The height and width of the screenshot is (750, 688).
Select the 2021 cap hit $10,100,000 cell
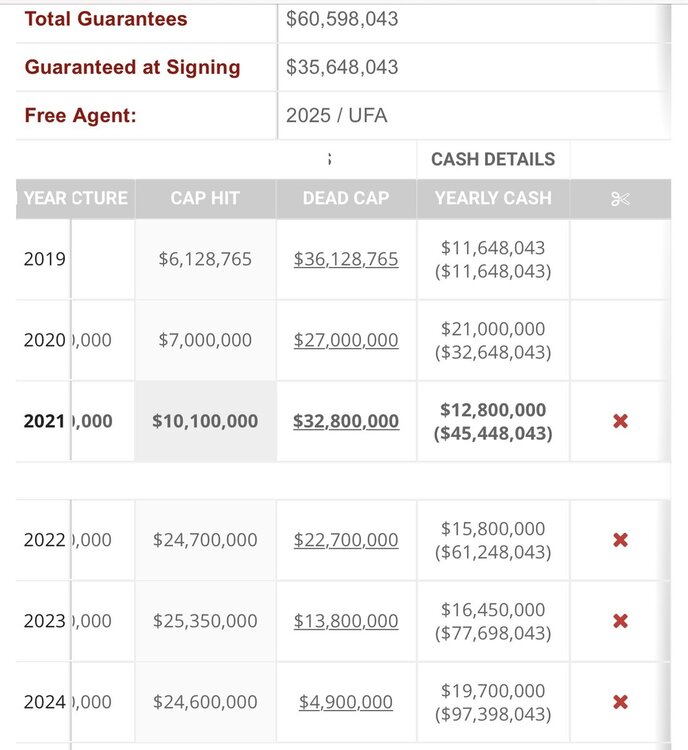pyautogui.click(x=205, y=421)
